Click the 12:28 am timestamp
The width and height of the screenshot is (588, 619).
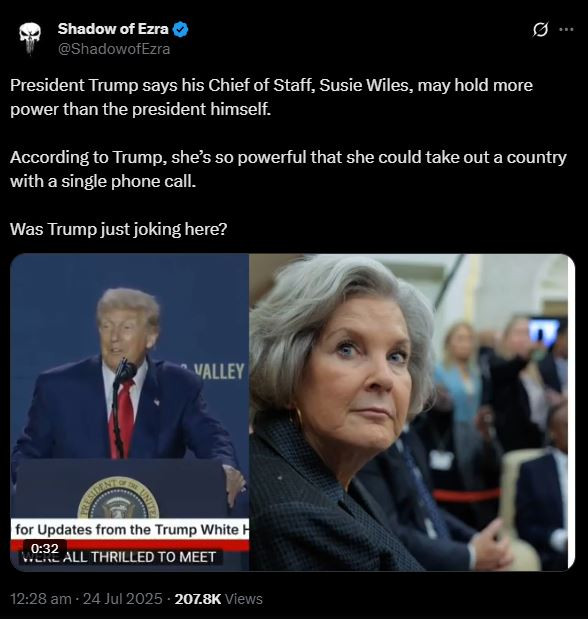tap(41, 599)
